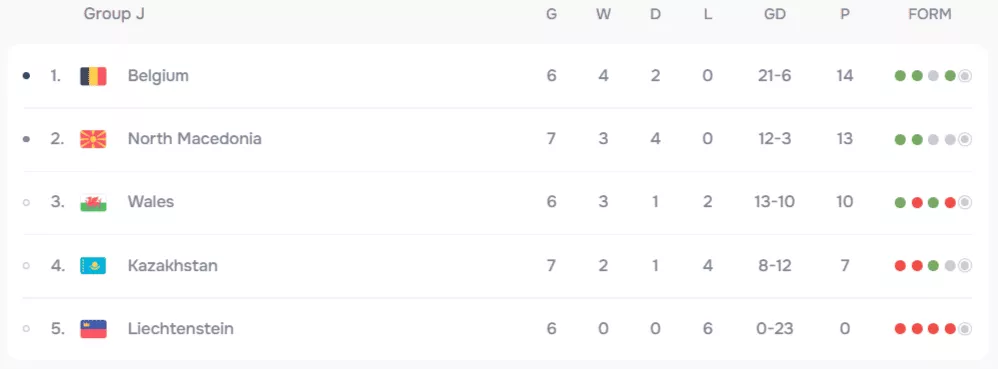The width and height of the screenshot is (998, 369).
Task: Click the Wales flag icon
Action: 93,202
